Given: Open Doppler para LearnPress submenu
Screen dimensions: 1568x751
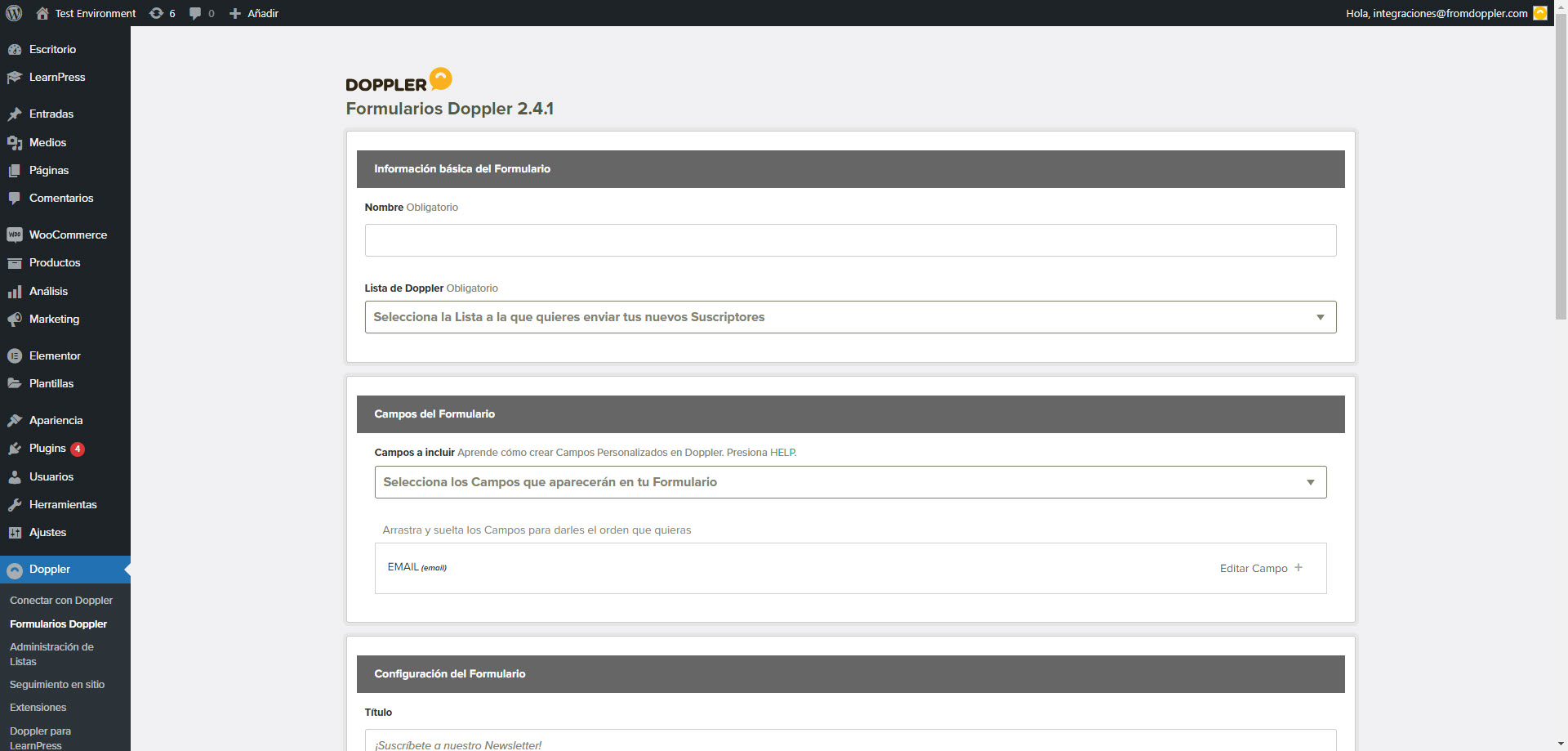Looking at the screenshot, I should coord(41,738).
